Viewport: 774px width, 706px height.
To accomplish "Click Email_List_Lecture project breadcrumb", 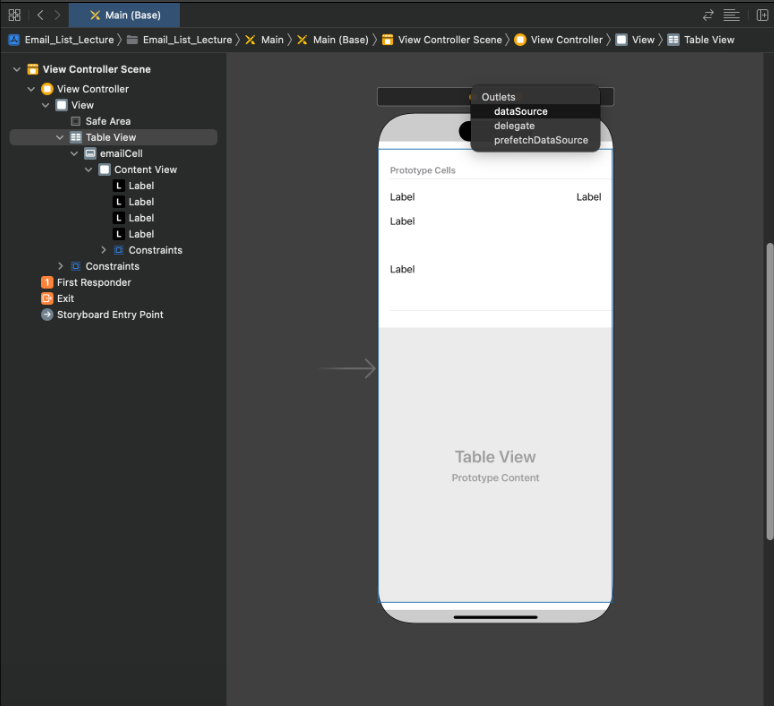I will pos(62,40).
